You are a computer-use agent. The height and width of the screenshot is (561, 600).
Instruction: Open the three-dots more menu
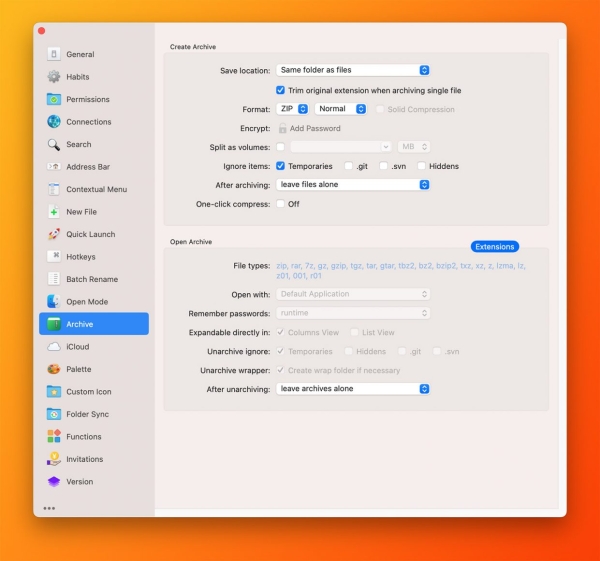(49, 508)
